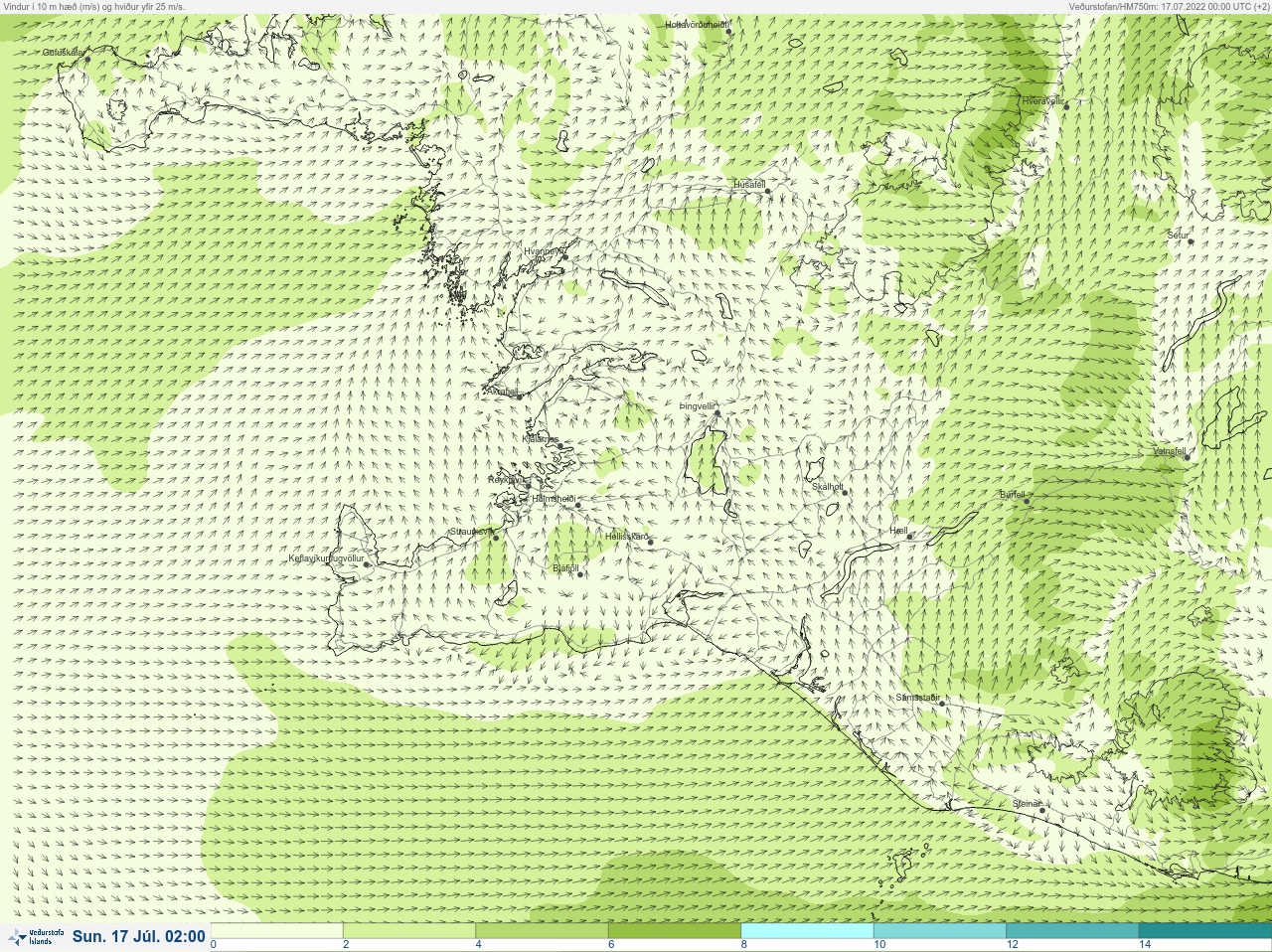Click the Skálholt station label
The height and width of the screenshot is (952, 1272).
pyautogui.click(x=828, y=487)
